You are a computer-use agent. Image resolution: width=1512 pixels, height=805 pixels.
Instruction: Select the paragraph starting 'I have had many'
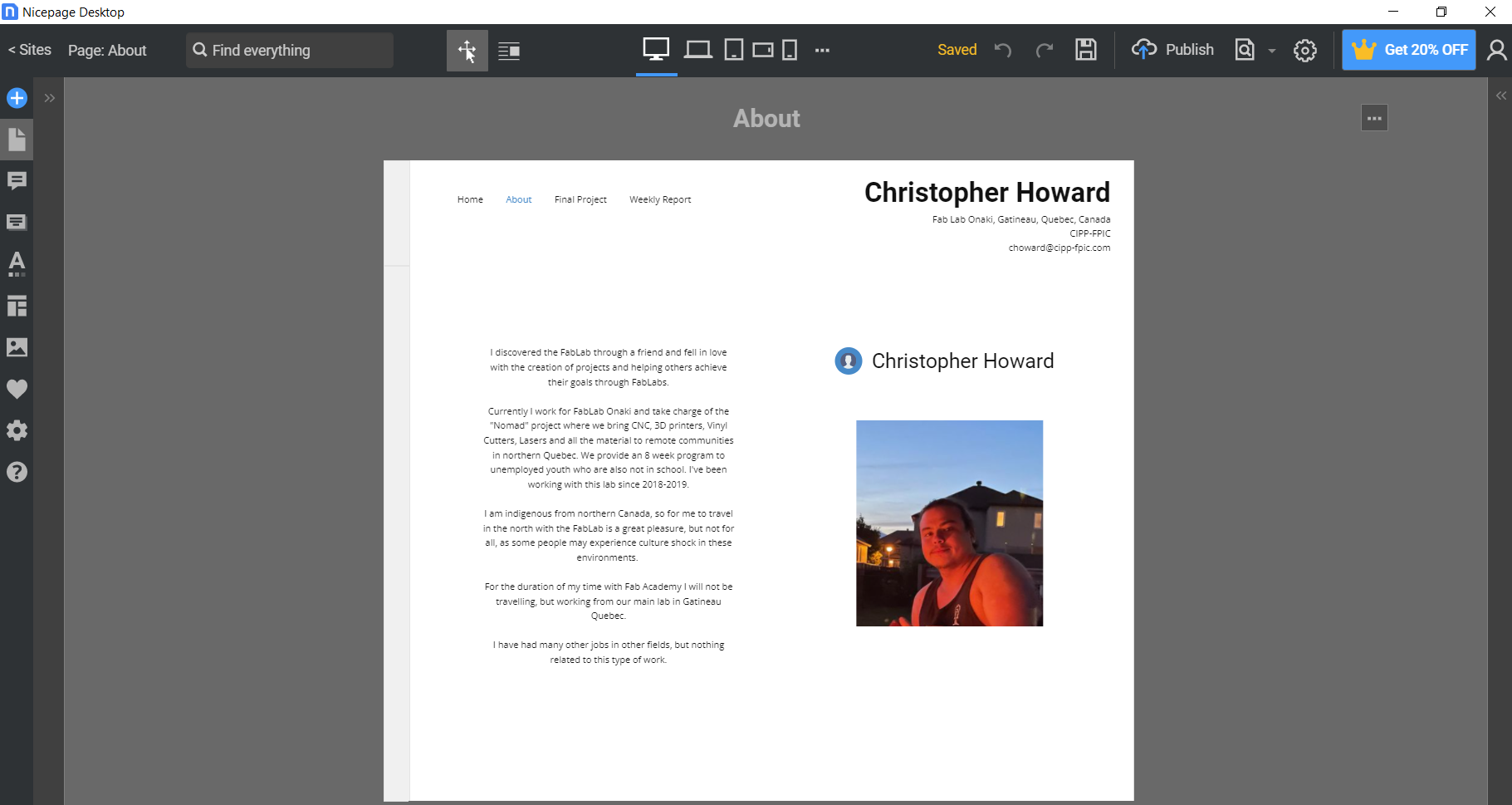coord(609,652)
